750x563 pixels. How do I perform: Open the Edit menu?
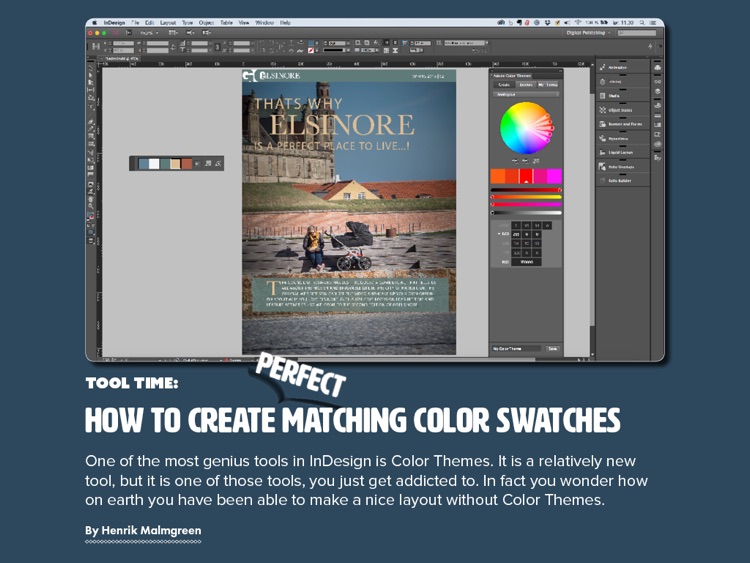pos(150,22)
